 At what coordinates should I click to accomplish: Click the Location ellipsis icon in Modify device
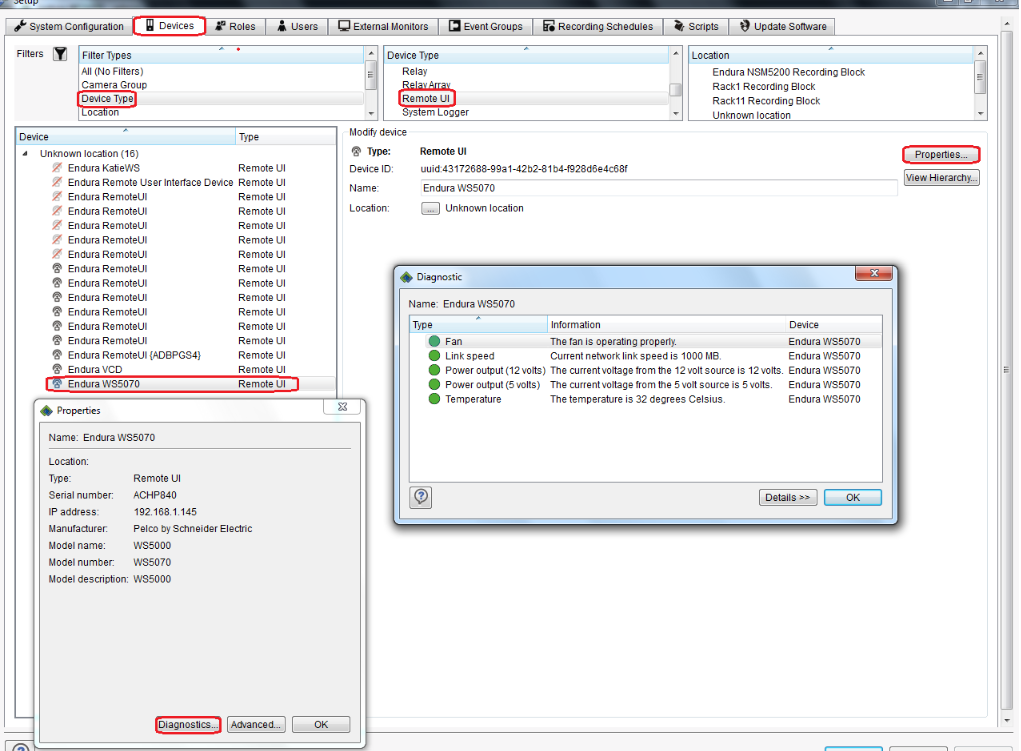click(430, 208)
